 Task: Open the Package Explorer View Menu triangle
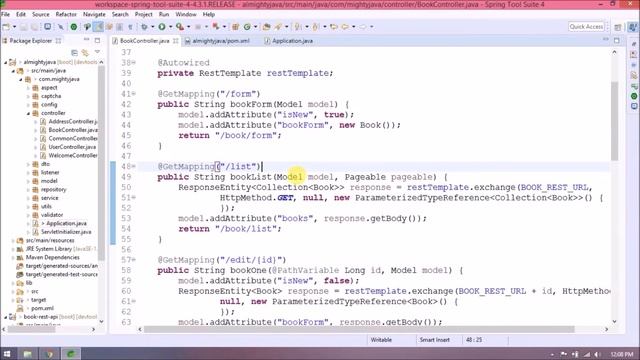tap(97, 52)
